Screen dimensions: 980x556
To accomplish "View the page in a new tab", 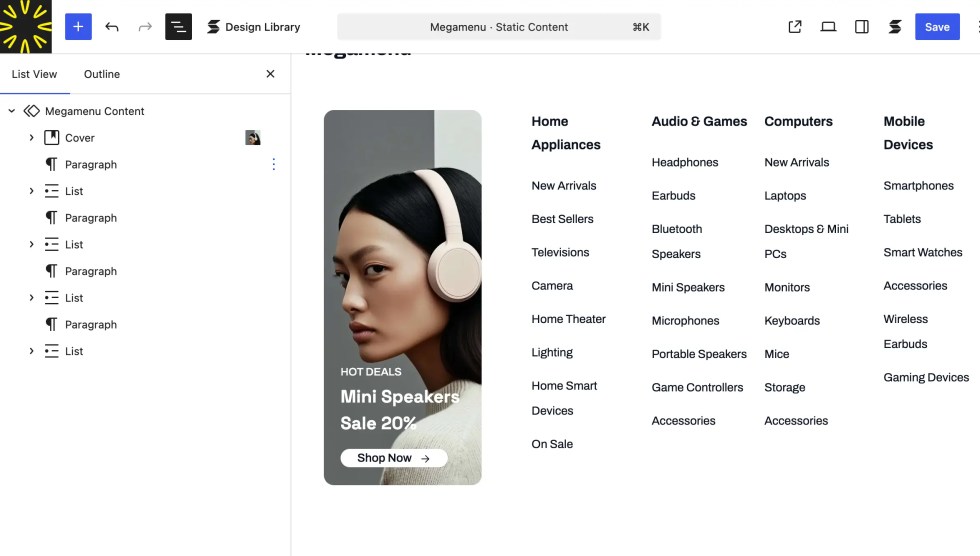I will [795, 27].
